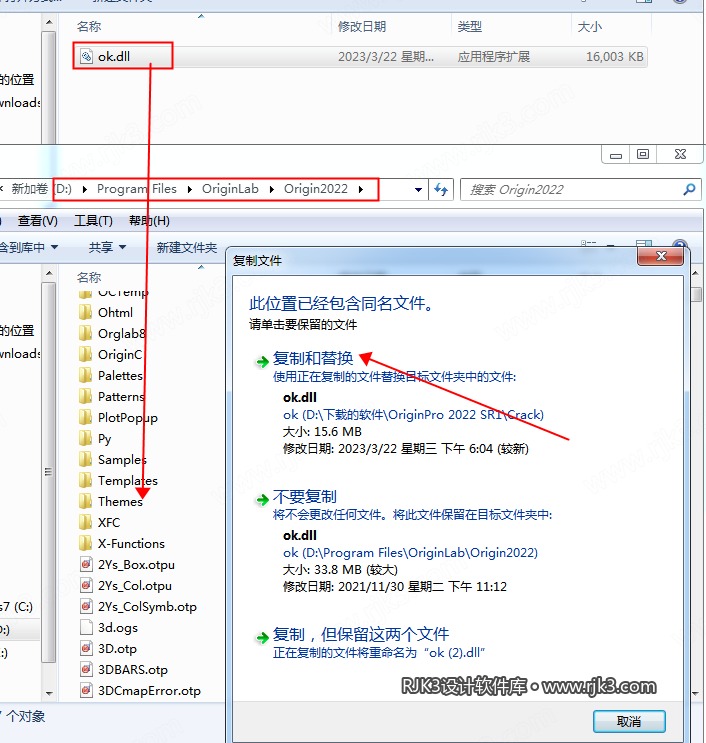Open the Patterns folder icon

[86, 396]
